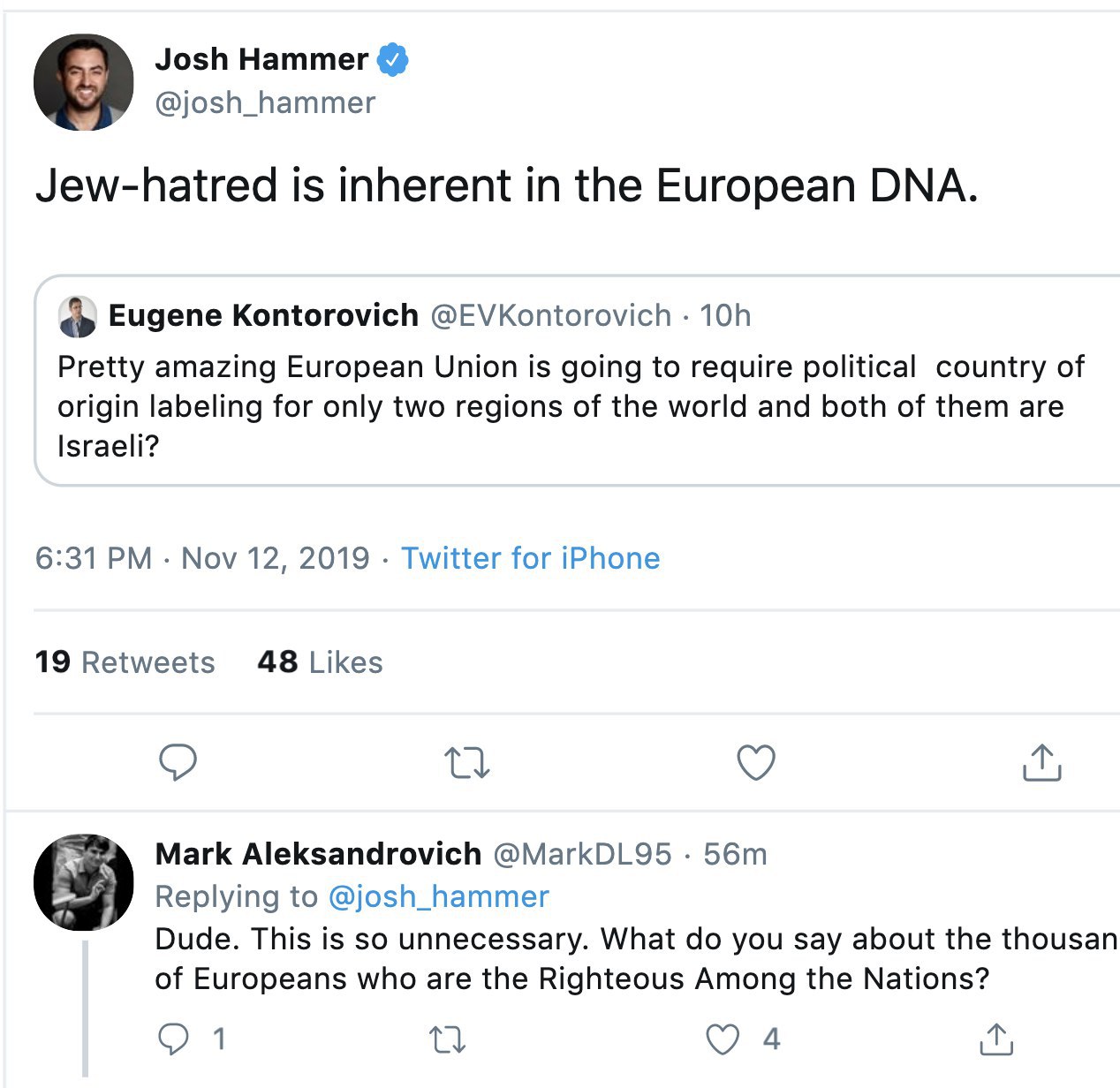Click the retweet icon on main tweet
Screen dimensions: 1120x1088
466,763
